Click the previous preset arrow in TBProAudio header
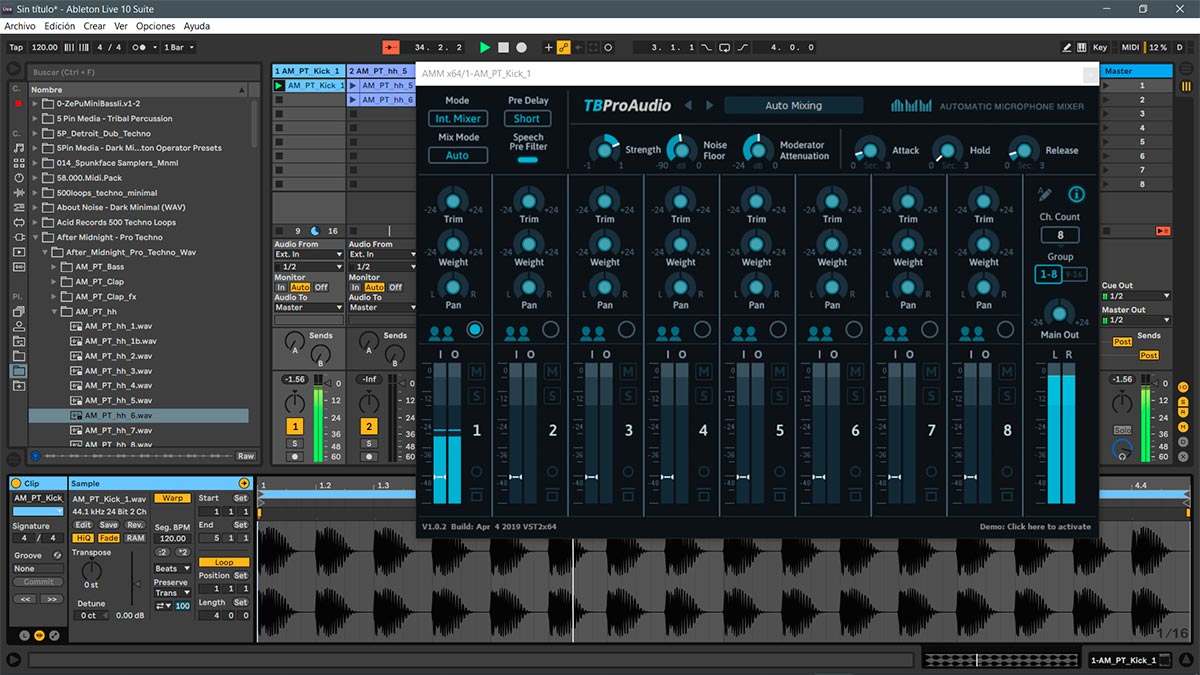Image resolution: width=1200 pixels, height=675 pixels. [688, 105]
